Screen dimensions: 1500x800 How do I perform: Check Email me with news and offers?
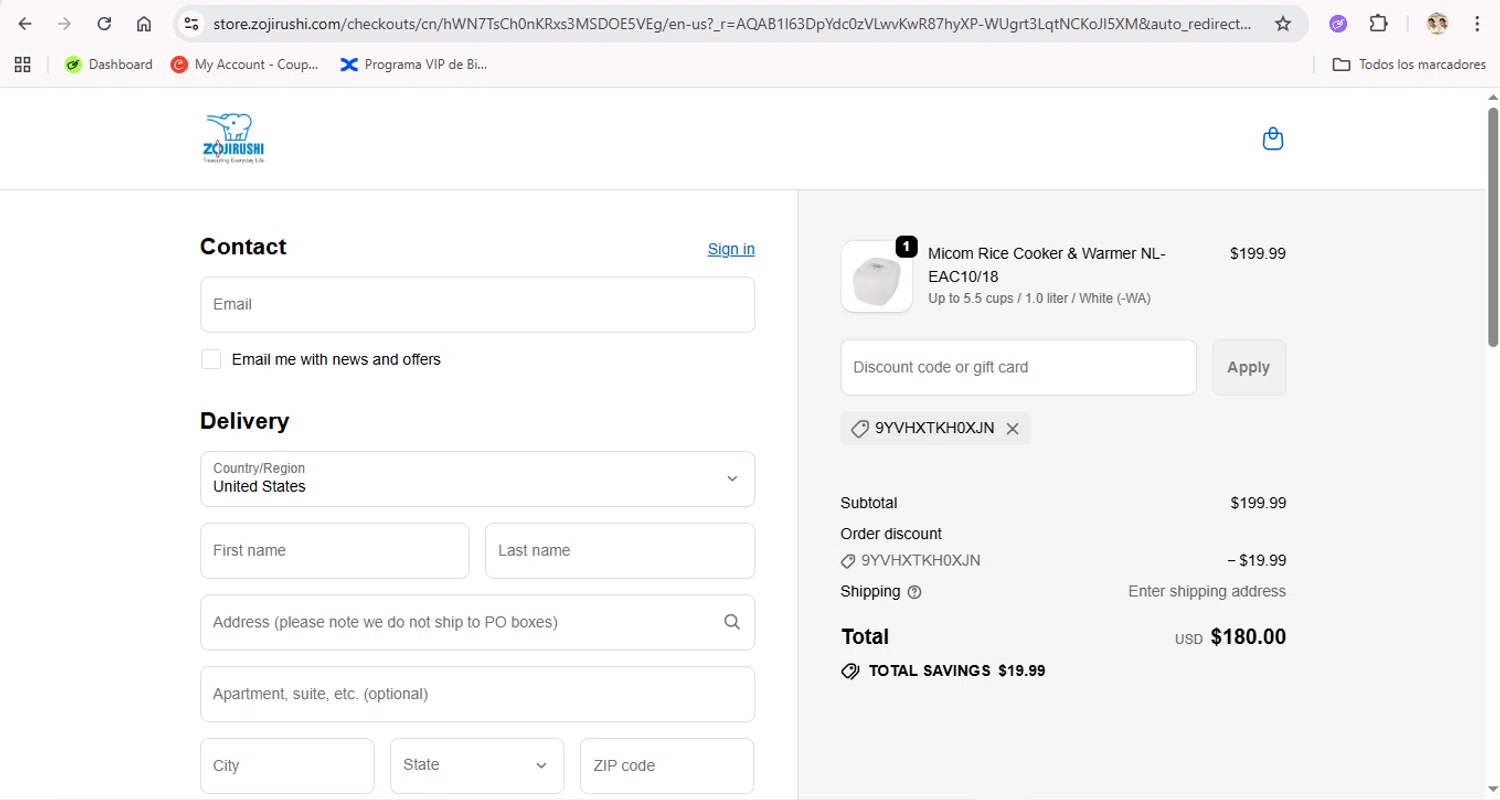(x=211, y=359)
